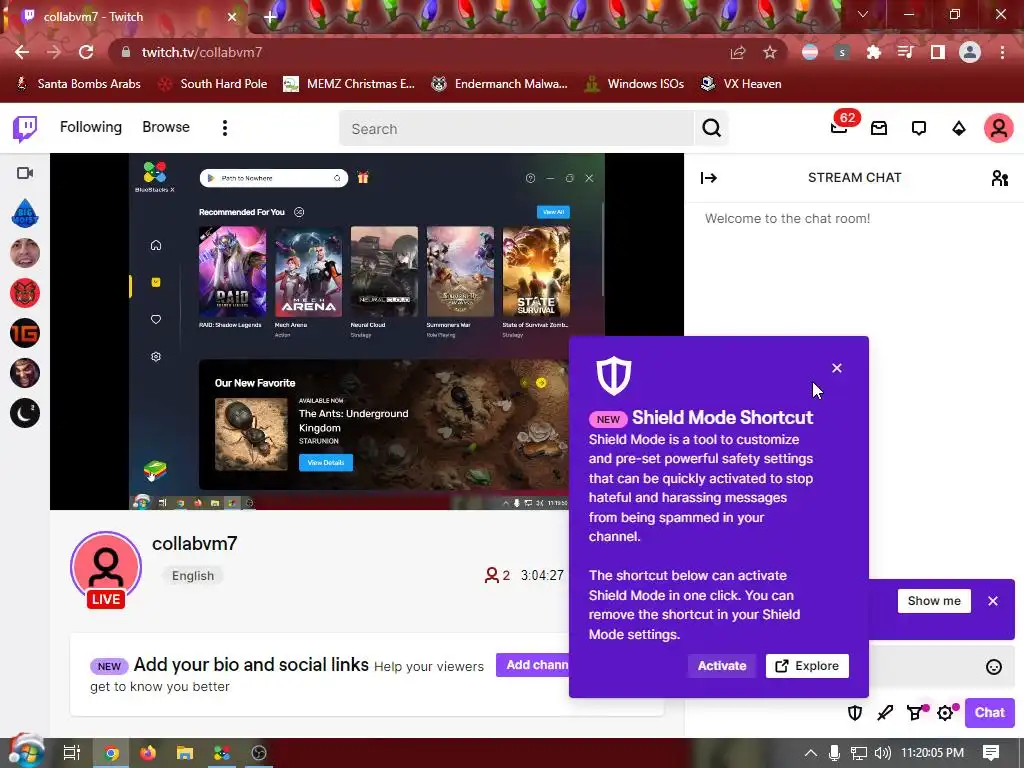
Task: Go back to the previous page
Action: [22, 52]
